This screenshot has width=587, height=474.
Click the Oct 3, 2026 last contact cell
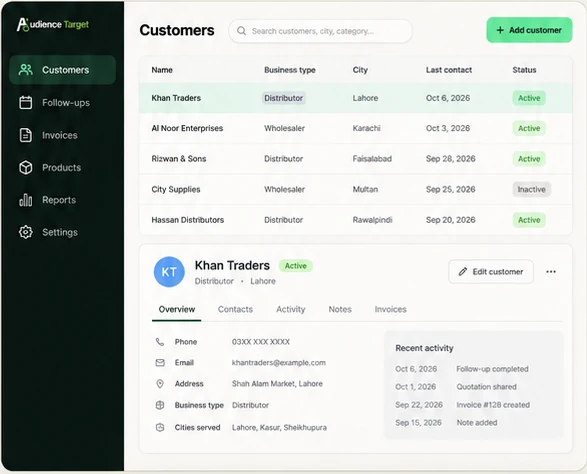point(448,128)
